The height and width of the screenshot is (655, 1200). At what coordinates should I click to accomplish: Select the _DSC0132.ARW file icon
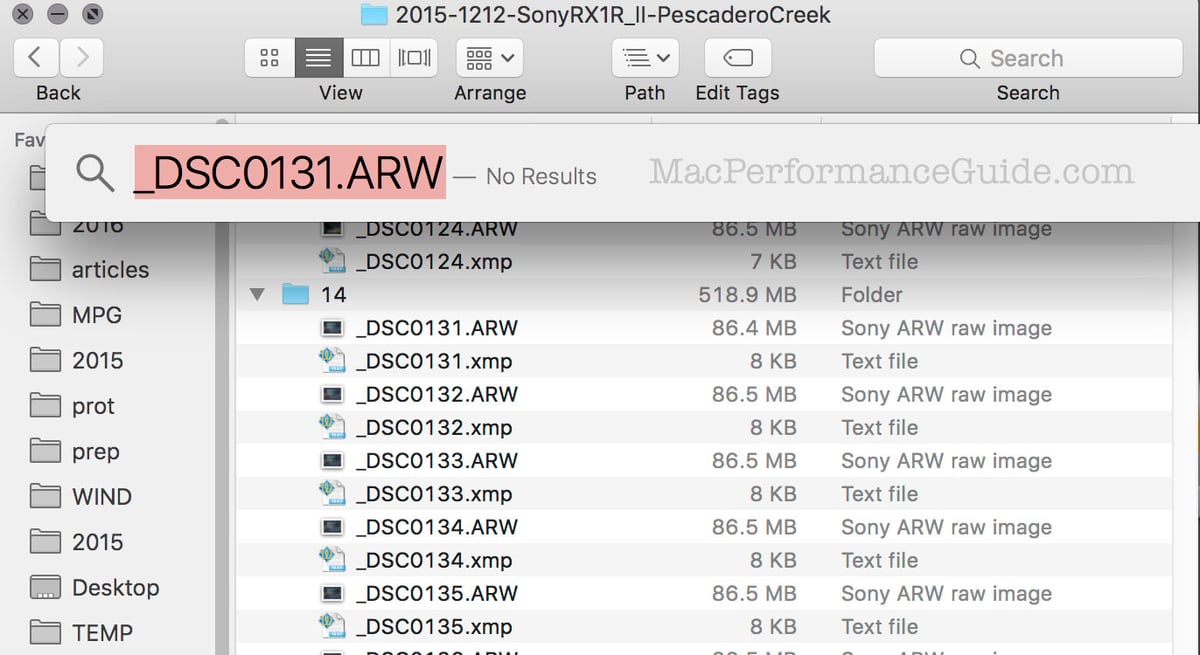(x=332, y=394)
